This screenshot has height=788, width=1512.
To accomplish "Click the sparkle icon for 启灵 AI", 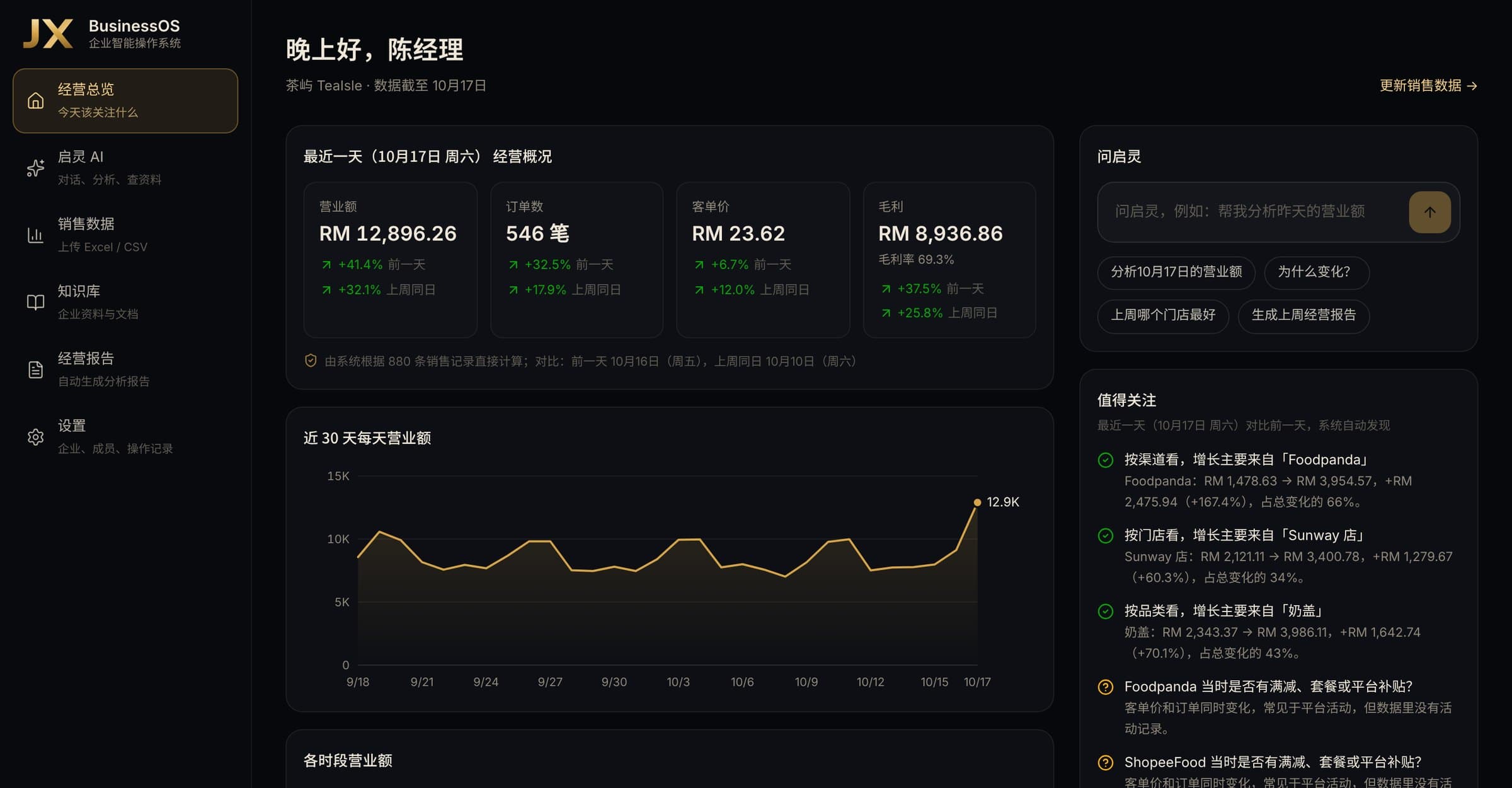I will [36, 168].
